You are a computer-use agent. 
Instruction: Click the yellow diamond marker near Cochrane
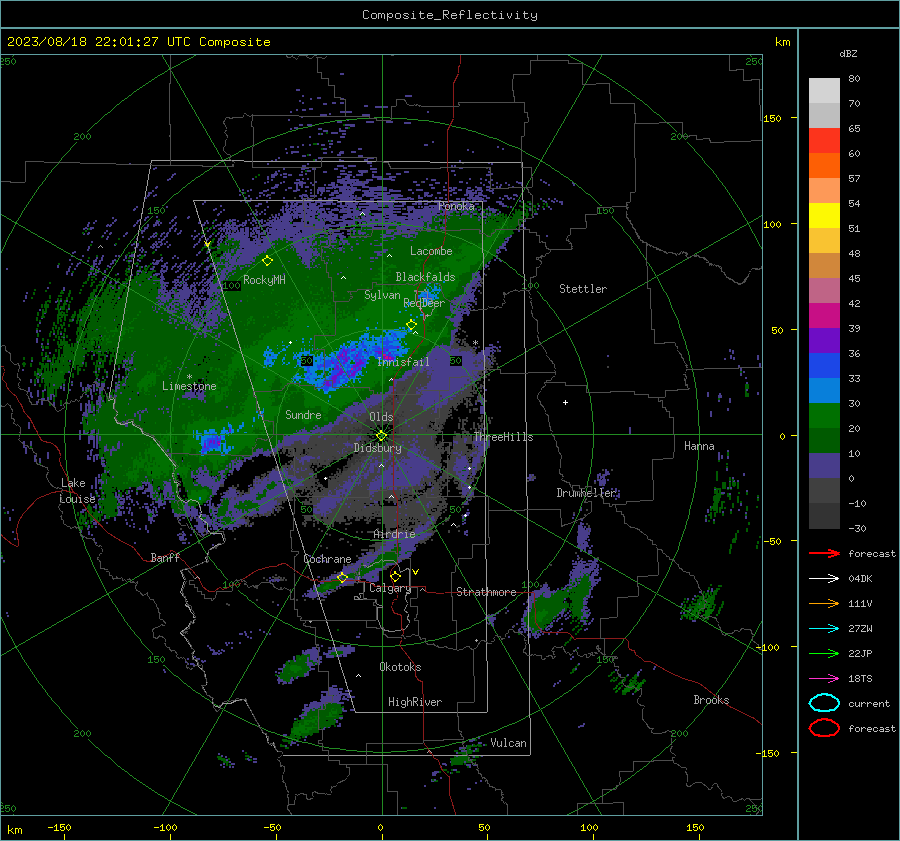click(343, 577)
